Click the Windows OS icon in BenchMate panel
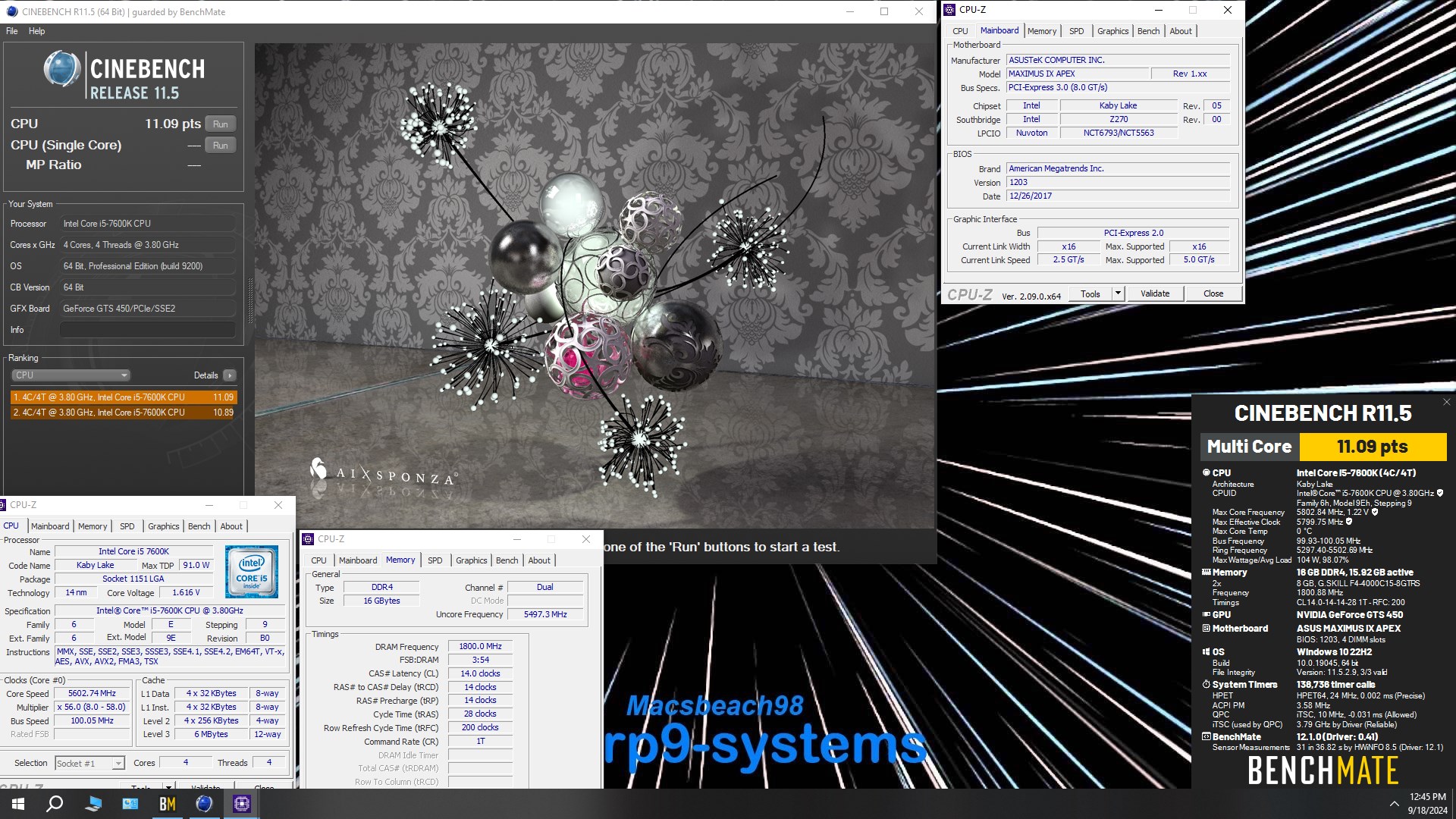Viewport: 1456px width, 819px height. tap(1206, 652)
